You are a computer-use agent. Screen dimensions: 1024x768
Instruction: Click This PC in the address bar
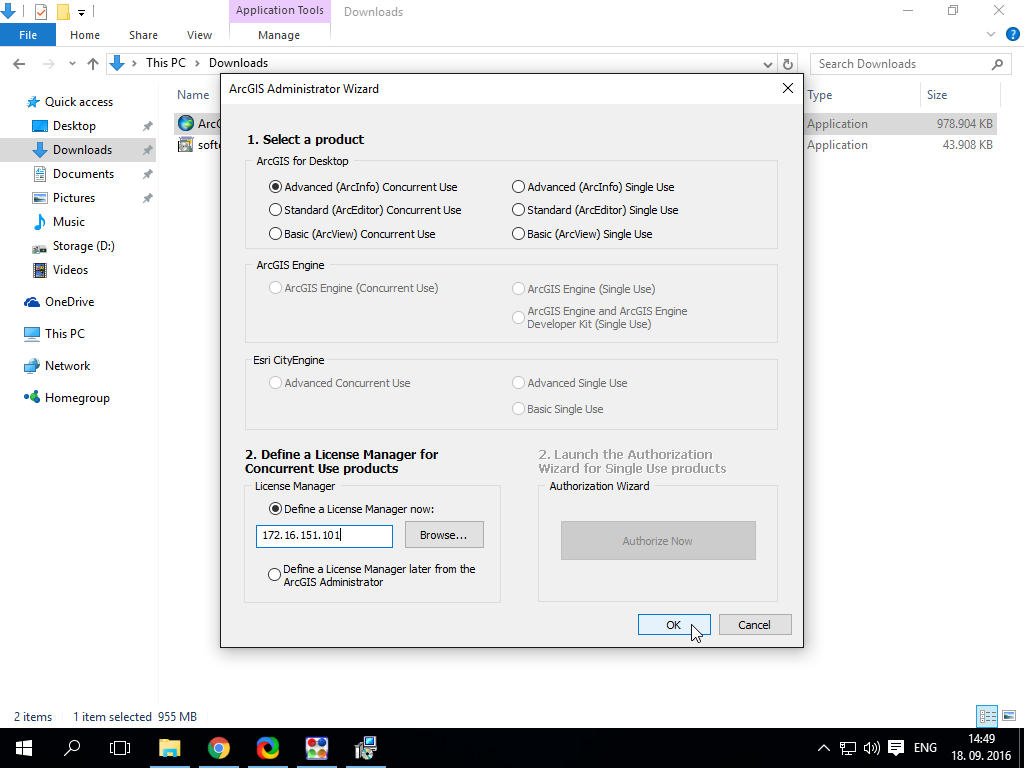pyautogui.click(x=166, y=63)
